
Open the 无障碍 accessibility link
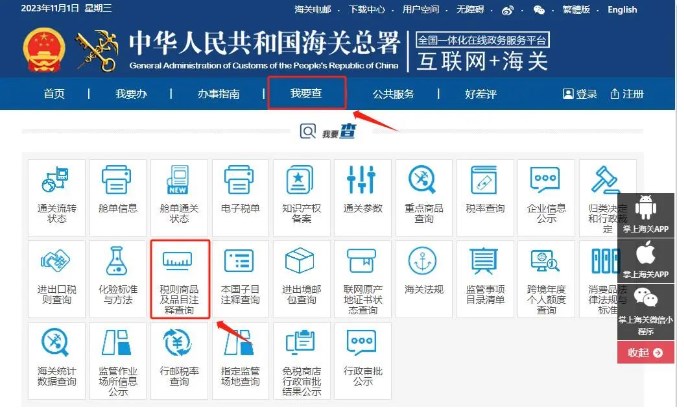(x=470, y=10)
